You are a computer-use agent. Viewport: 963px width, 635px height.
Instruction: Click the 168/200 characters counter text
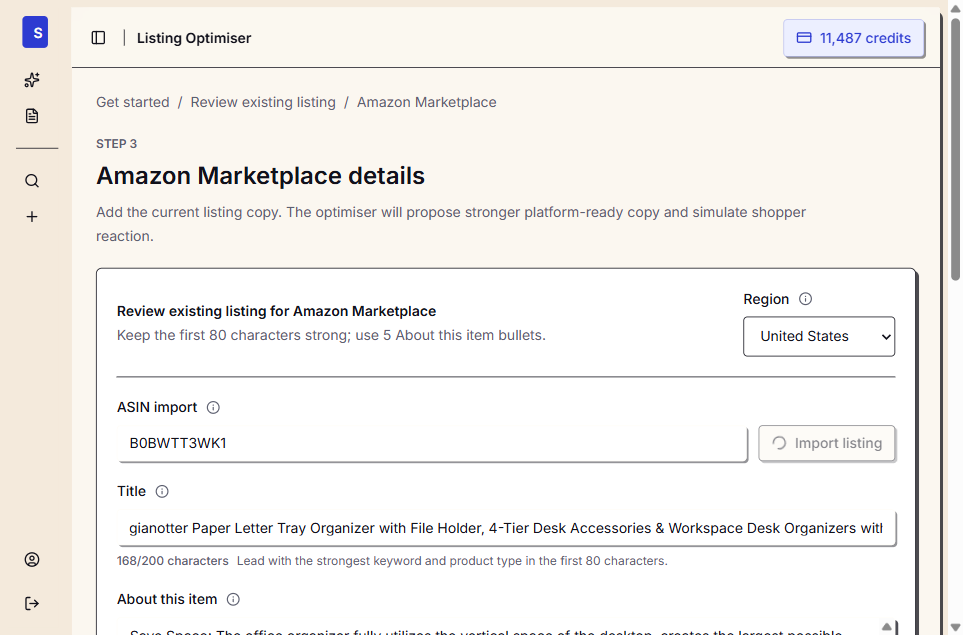pos(173,561)
